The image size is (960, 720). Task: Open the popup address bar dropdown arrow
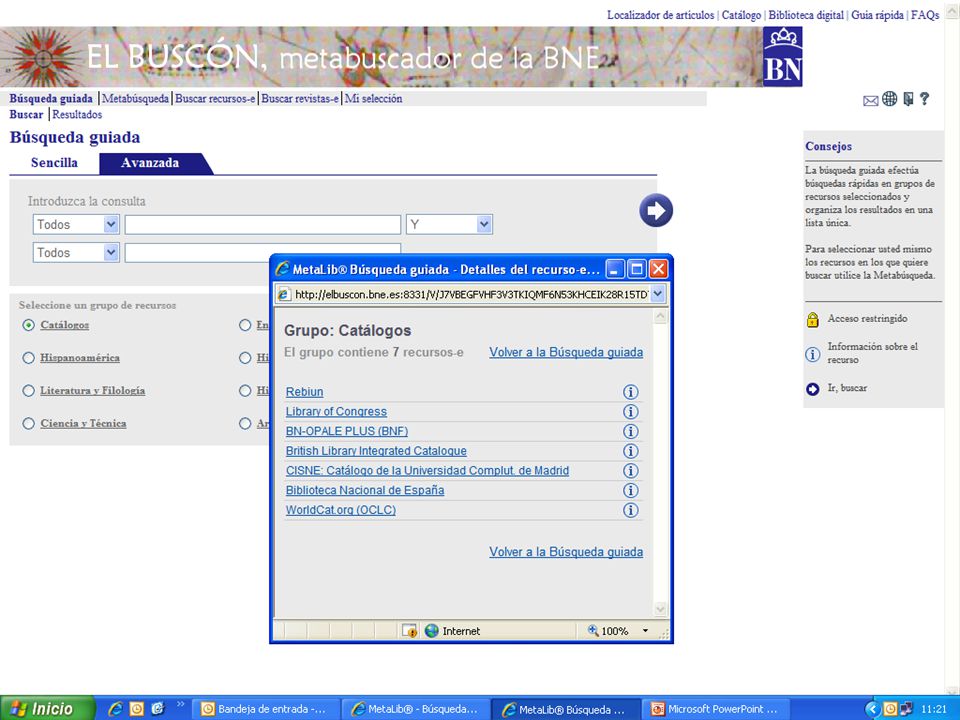tap(658, 294)
